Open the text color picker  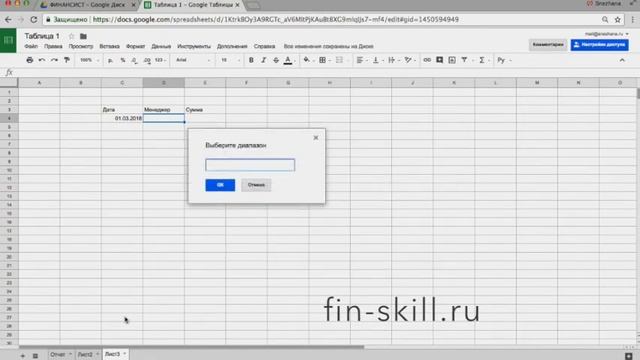288,60
